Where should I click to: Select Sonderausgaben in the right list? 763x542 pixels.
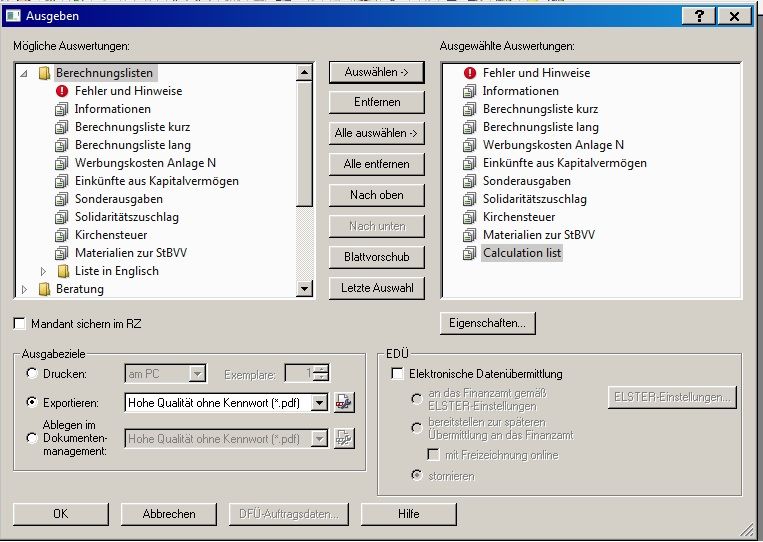pyautogui.click(x=527, y=181)
